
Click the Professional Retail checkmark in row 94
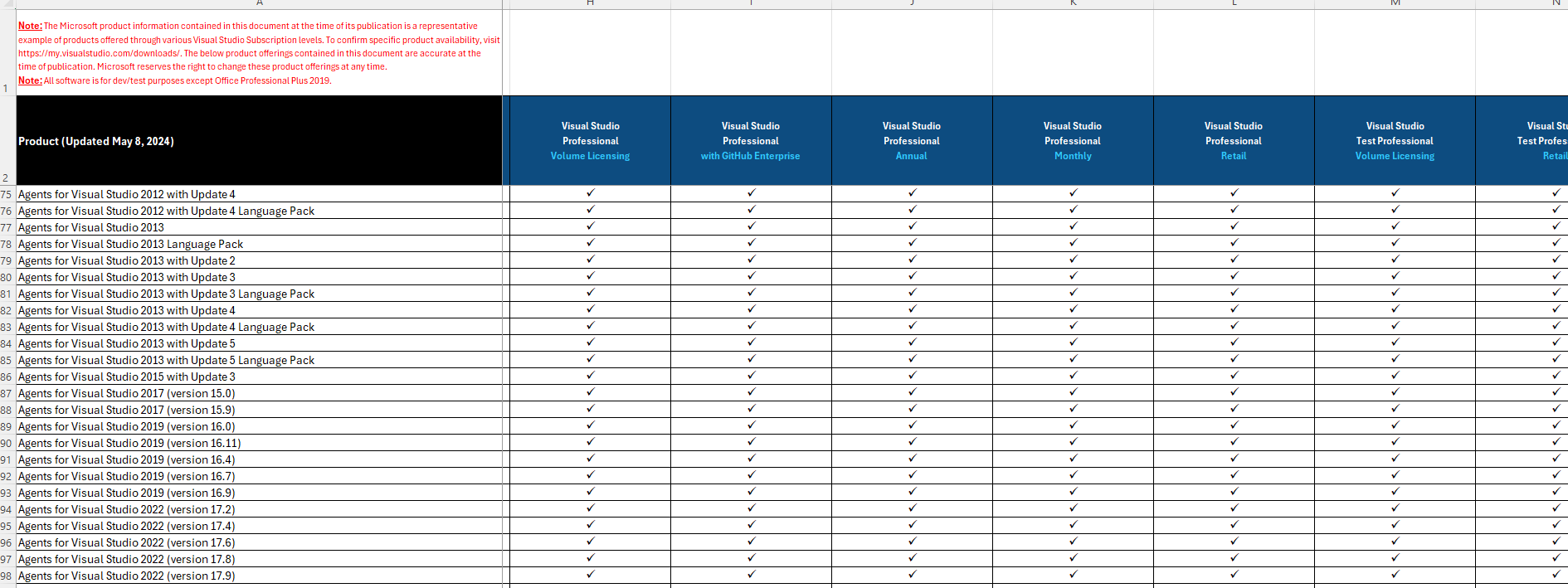[1234, 508]
